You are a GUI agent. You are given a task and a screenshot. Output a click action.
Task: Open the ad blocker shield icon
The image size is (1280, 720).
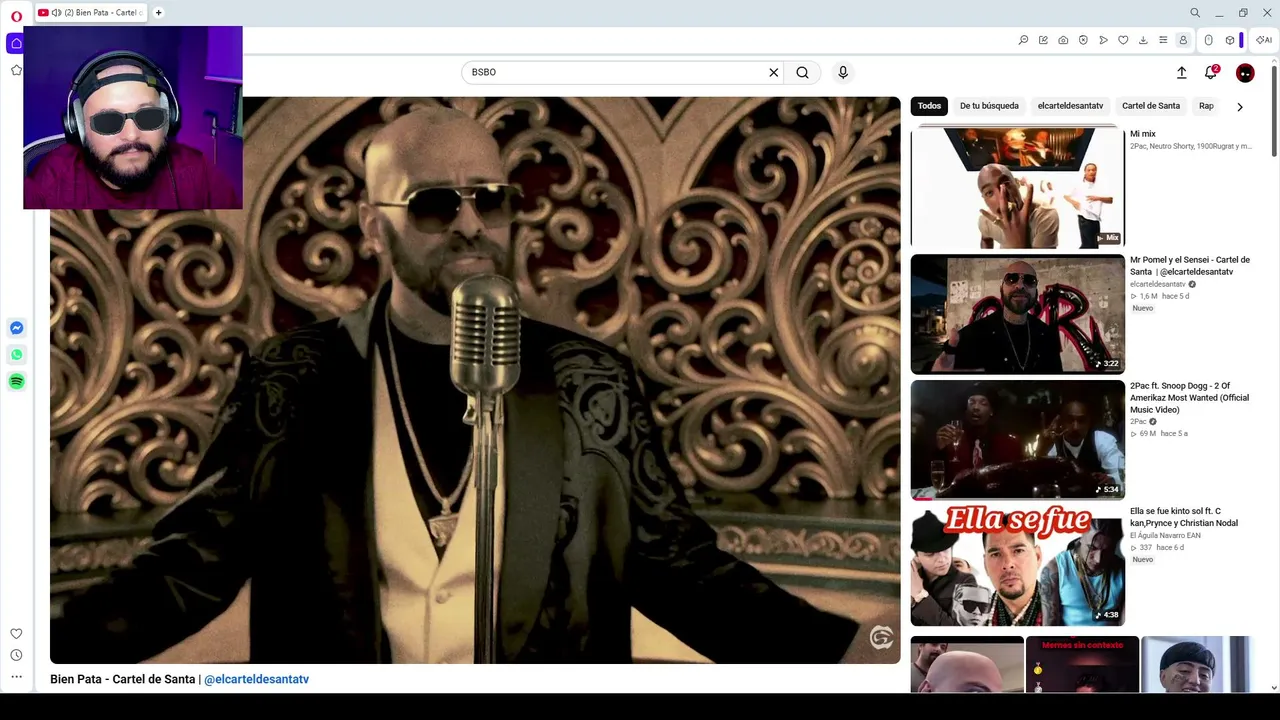point(1083,40)
